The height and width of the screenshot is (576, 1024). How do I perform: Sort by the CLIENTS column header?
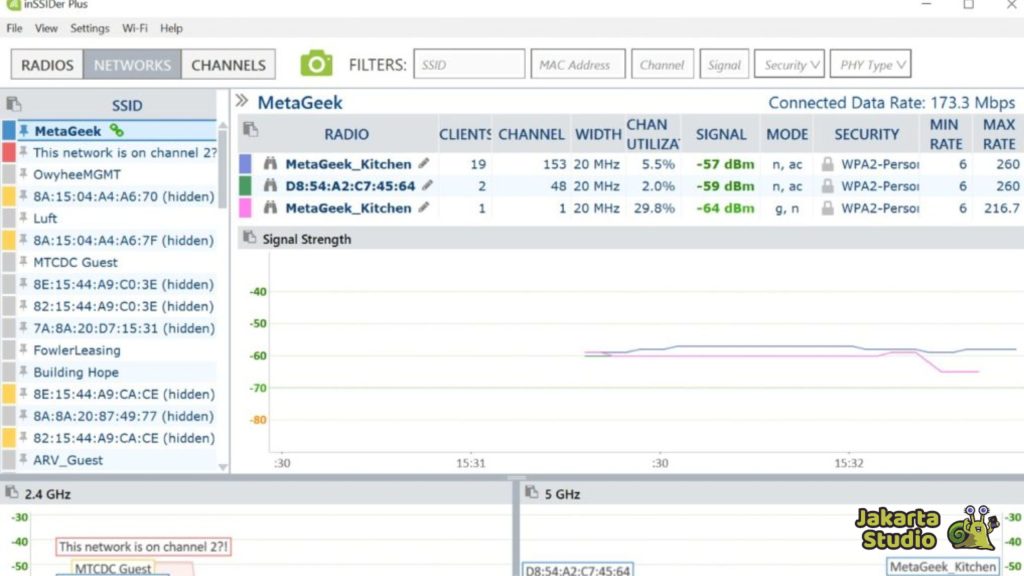click(465, 134)
